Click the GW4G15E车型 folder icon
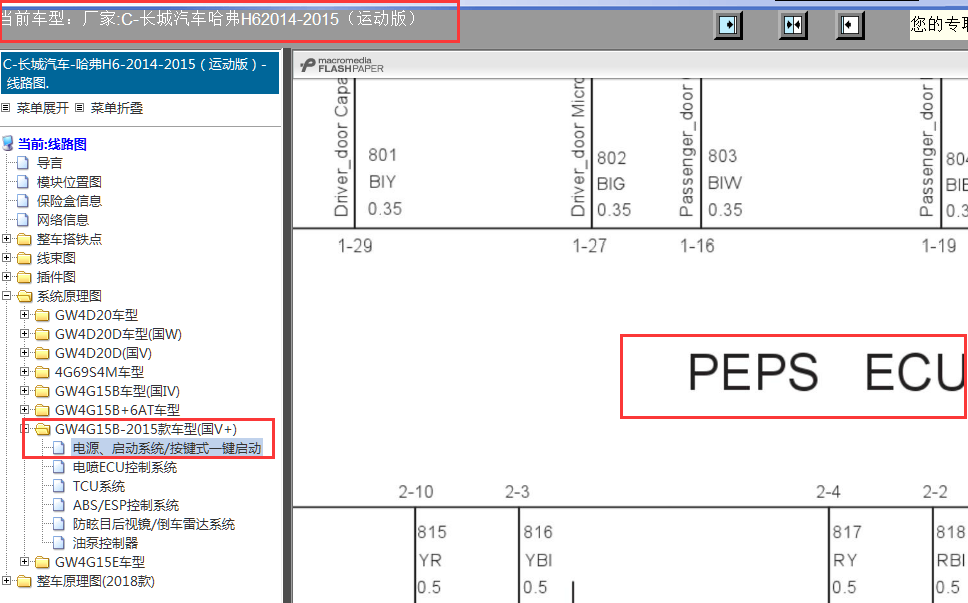The width and height of the screenshot is (968, 603). [42, 562]
